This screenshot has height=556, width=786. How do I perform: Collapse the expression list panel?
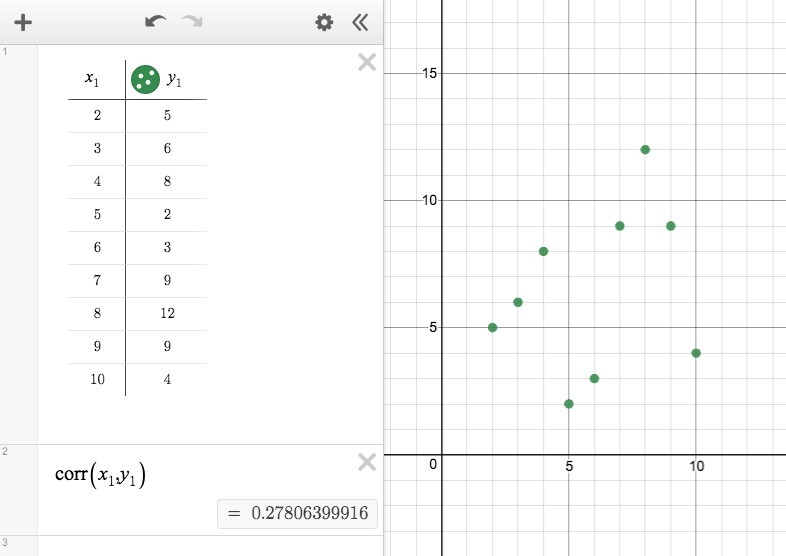click(x=360, y=22)
